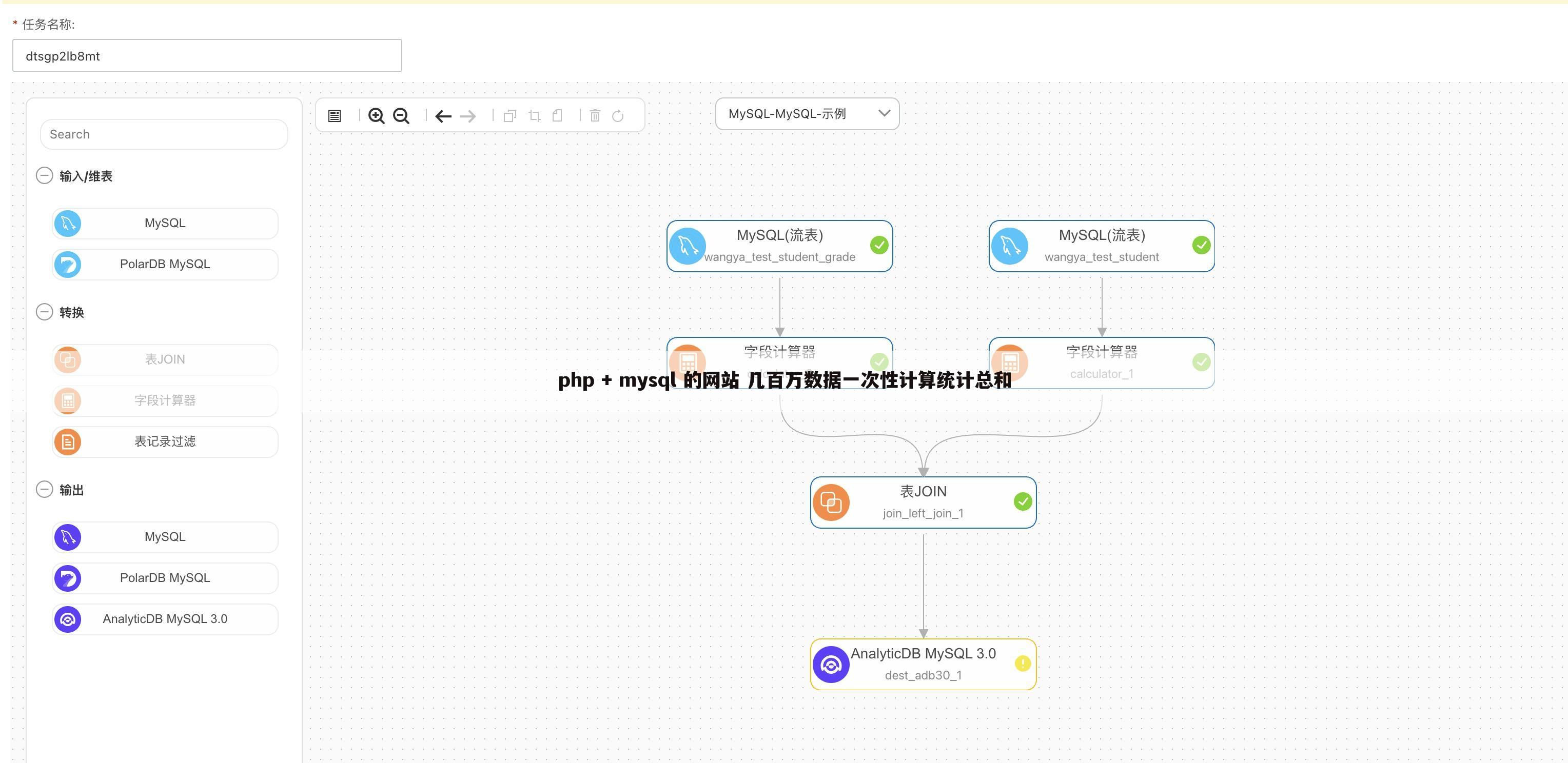Screen dimensions: 1568x763
Task: Click the blue PolarDB MySQL input icon
Action: tap(68, 265)
